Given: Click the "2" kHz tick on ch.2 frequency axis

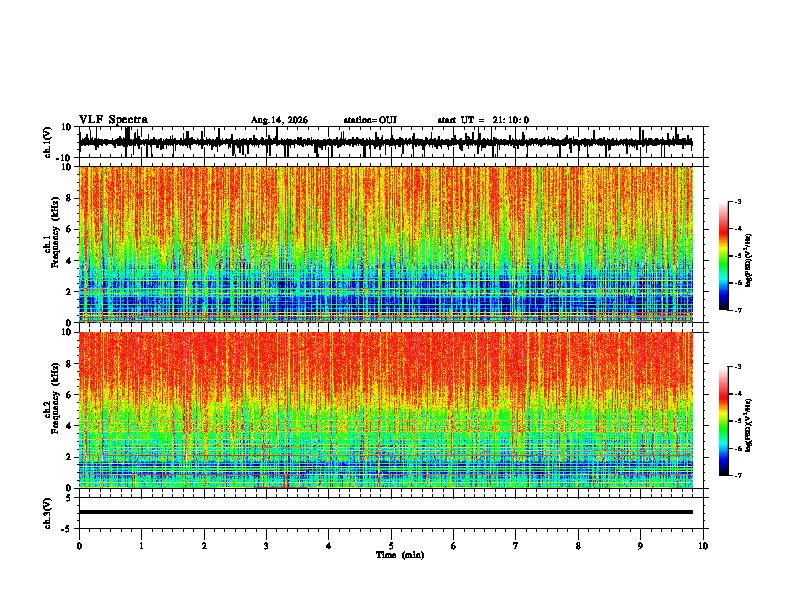Looking at the screenshot, I should click(x=70, y=457).
